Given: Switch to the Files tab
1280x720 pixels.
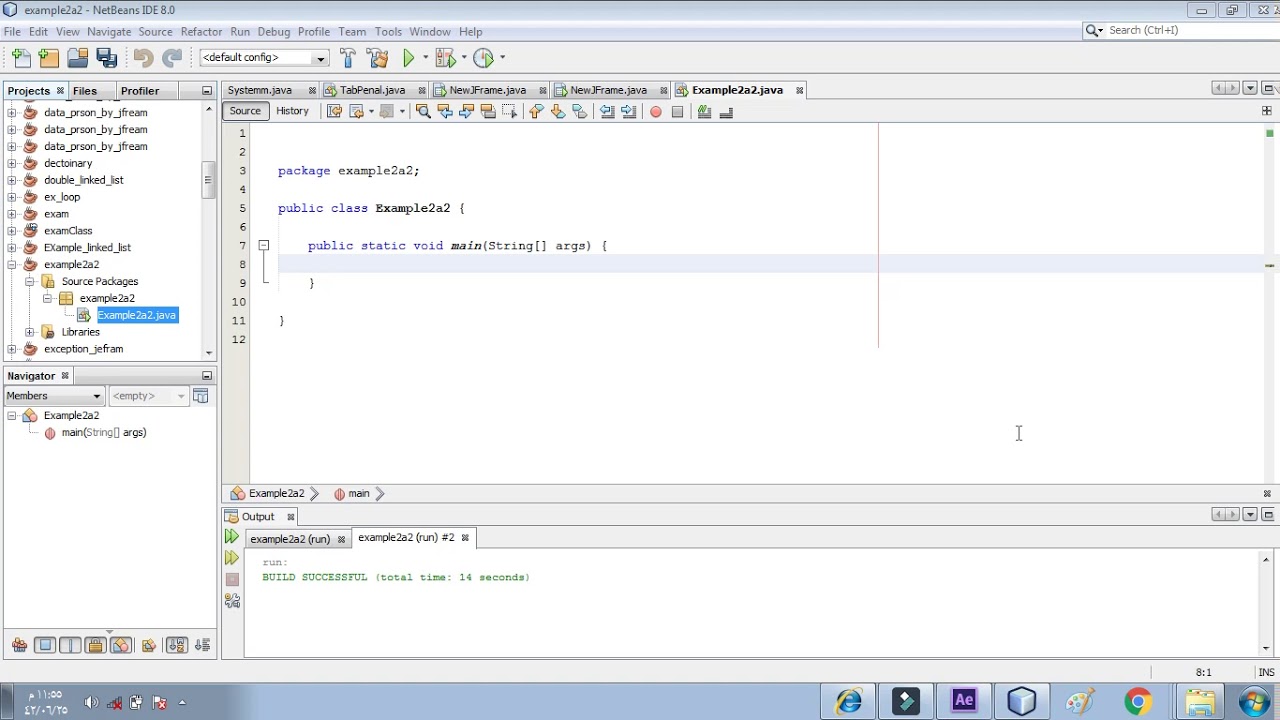Looking at the screenshot, I should [x=85, y=91].
